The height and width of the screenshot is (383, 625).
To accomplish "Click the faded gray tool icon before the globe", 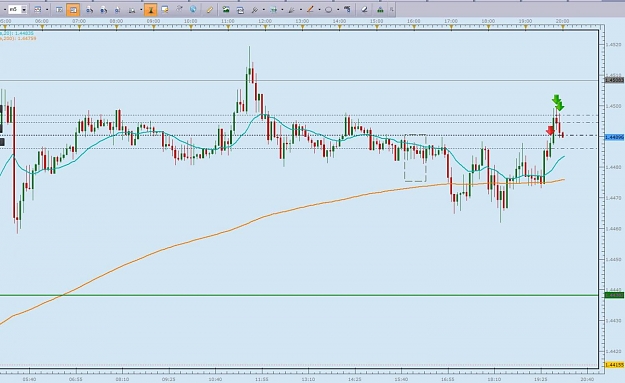I will 179,9.
